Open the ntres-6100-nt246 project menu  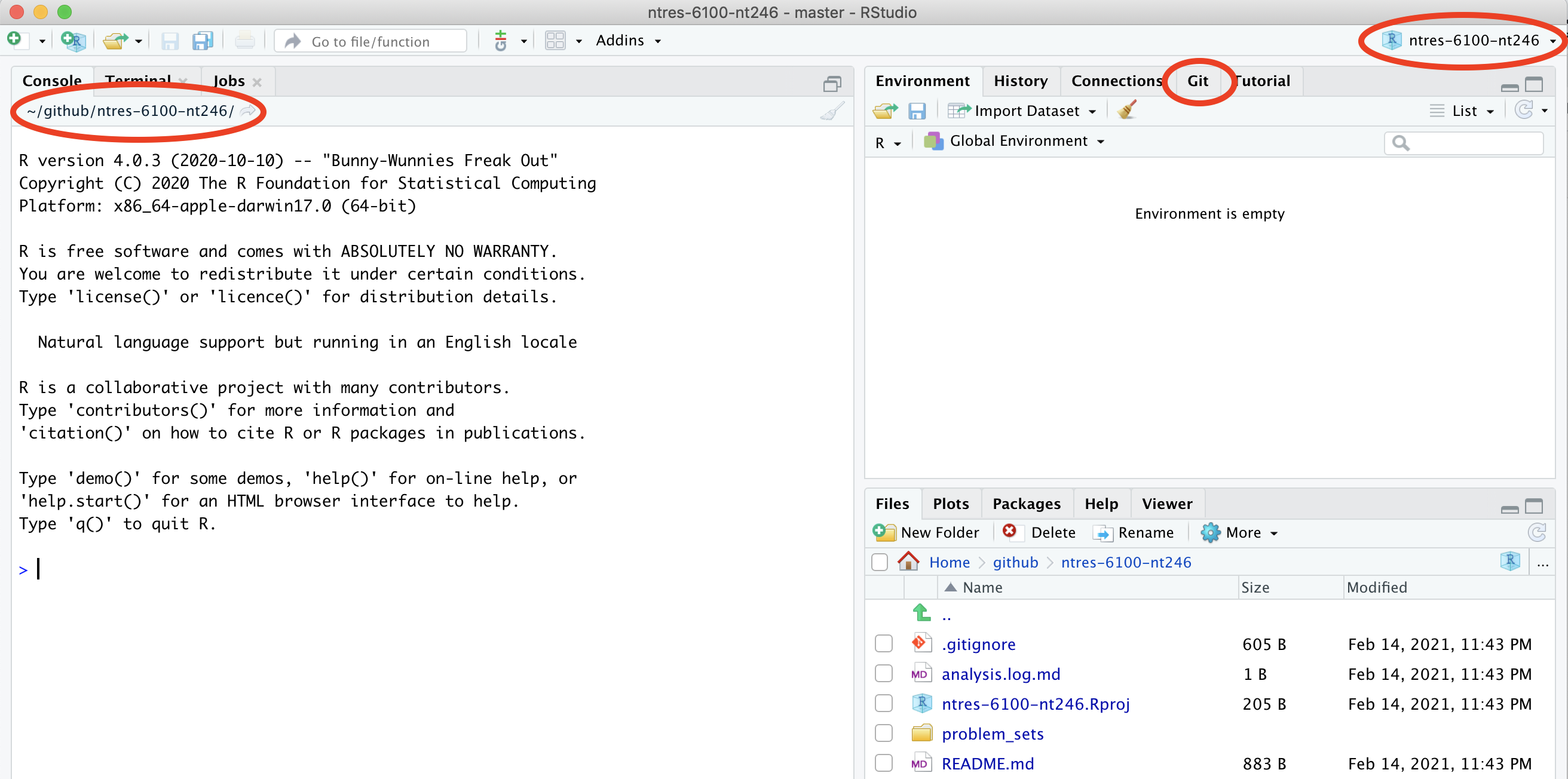[1469, 40]
